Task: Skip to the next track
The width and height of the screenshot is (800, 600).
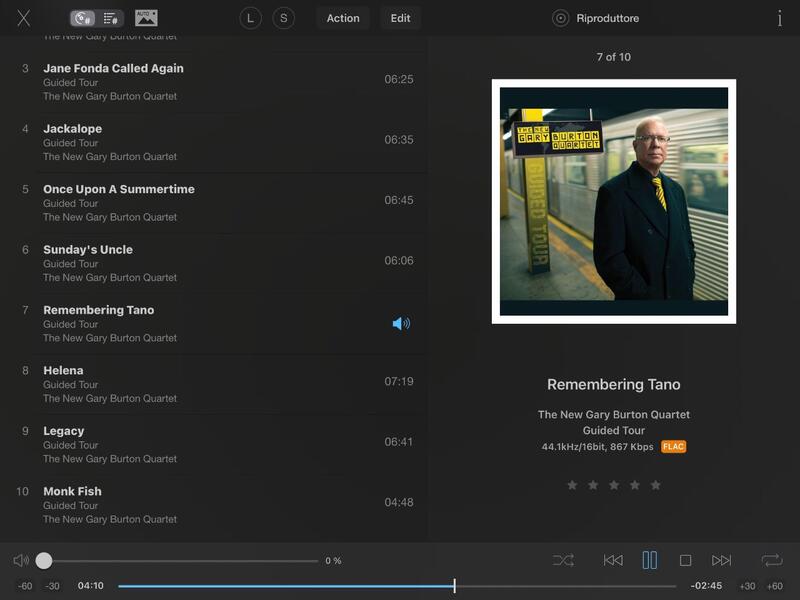Action: (722, 561)
